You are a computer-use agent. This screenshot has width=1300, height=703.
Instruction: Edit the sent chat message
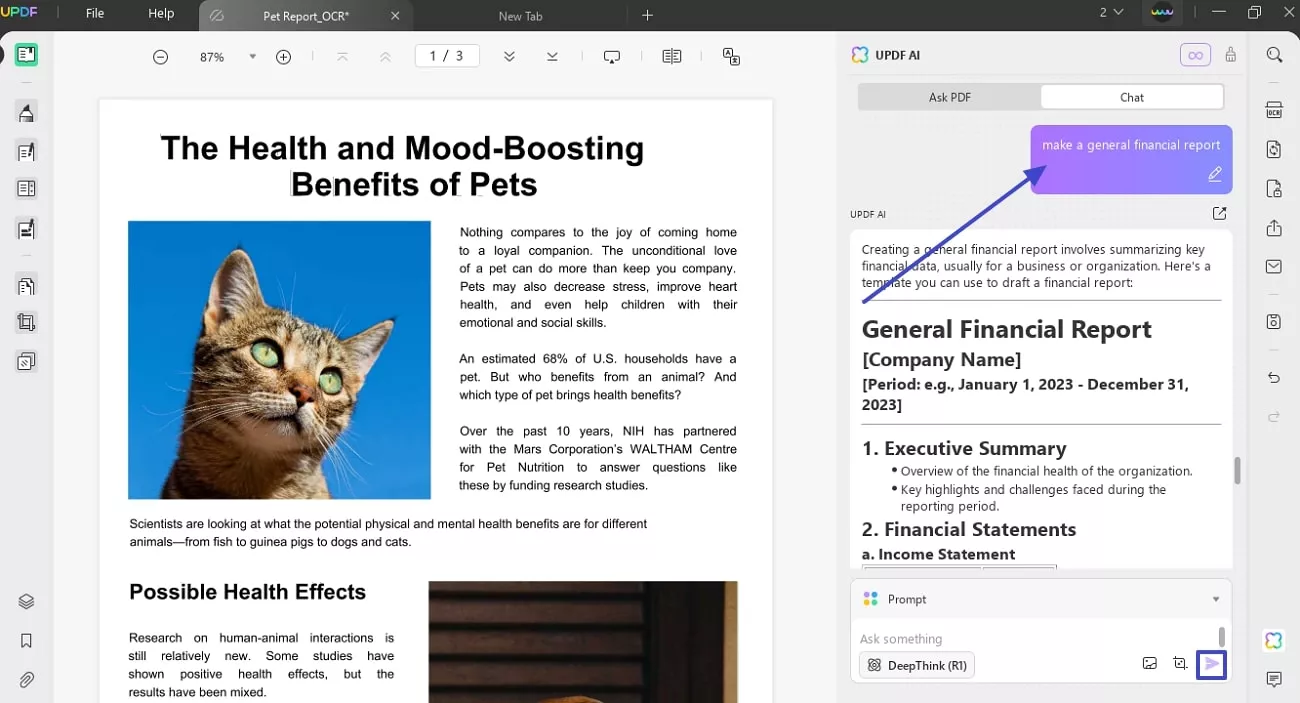(x=1215, y=175)
